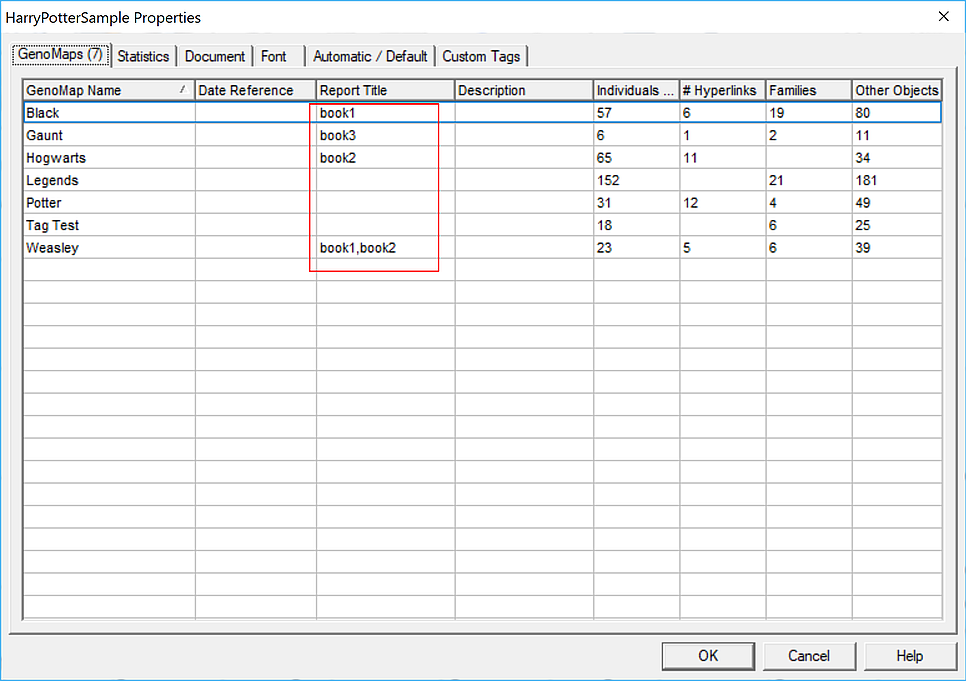This screenshot has width=966, height=681.
Task: Click the Description column header
Action: [524, 90]
